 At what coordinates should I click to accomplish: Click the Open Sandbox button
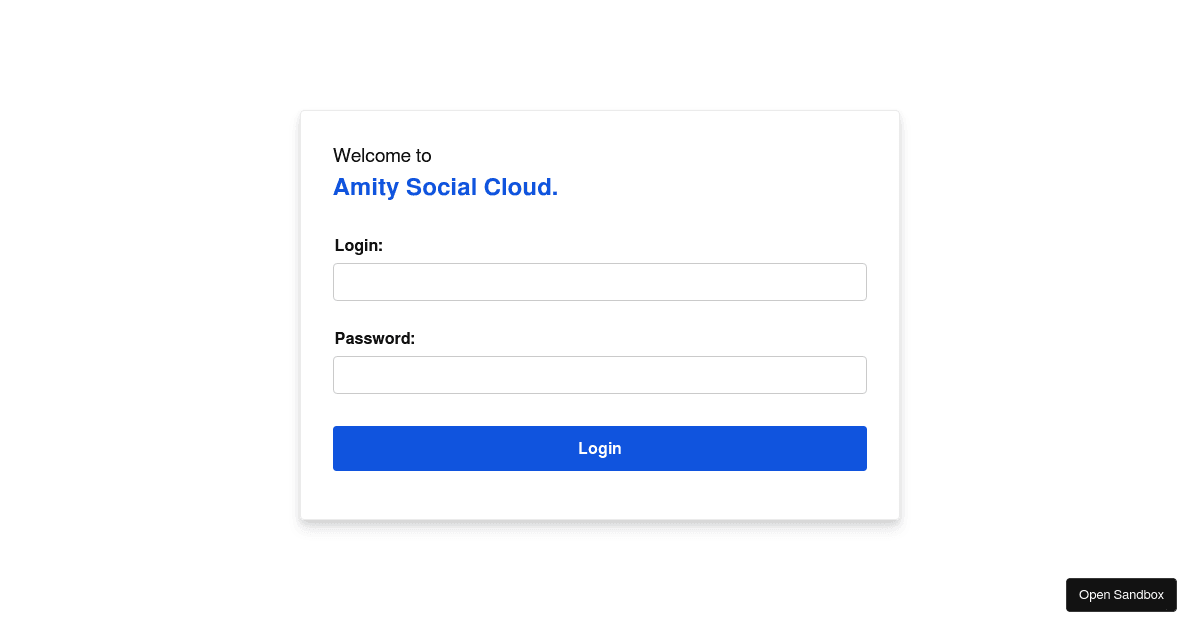click(1121, 594)
